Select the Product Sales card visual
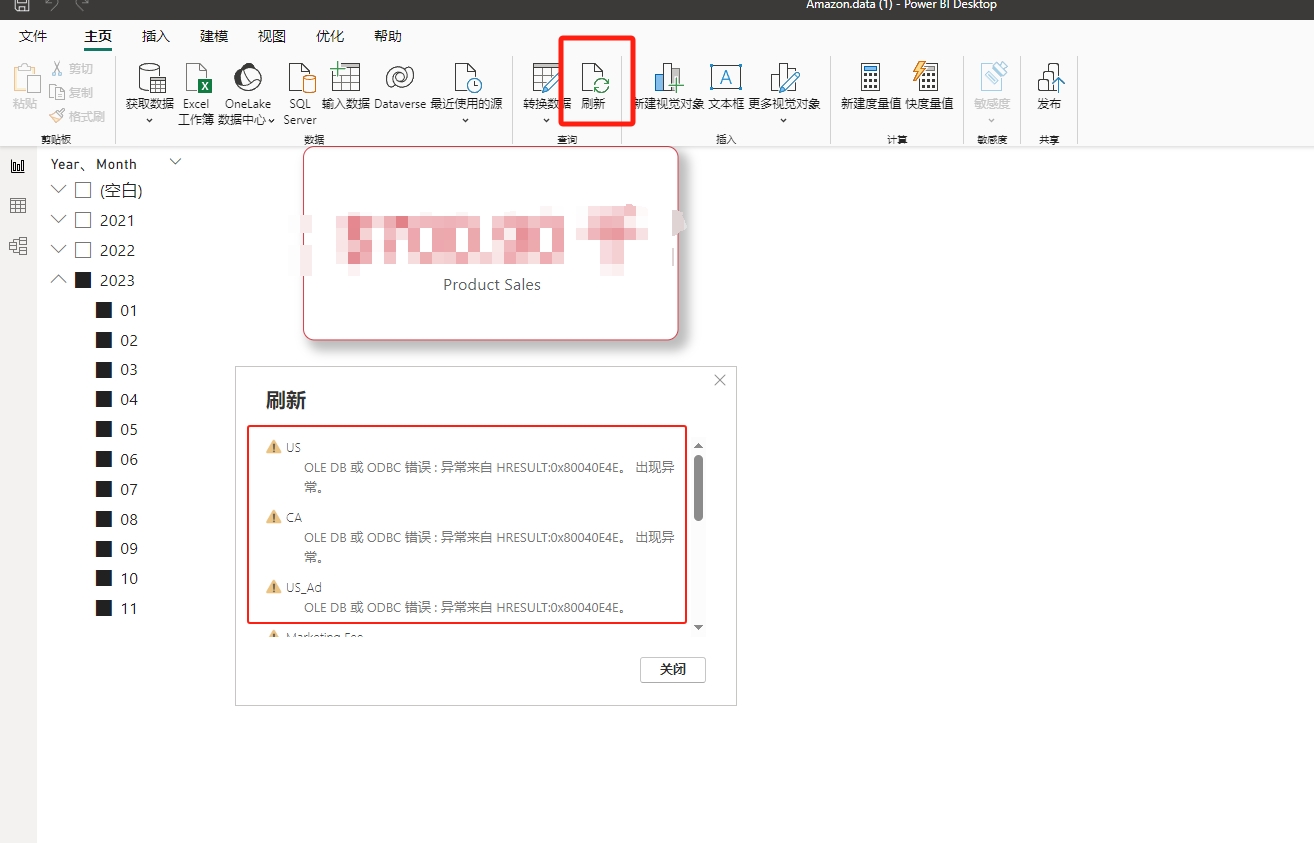The height and width of the screenshot is (843, 1314). click(x=491, y=243)
